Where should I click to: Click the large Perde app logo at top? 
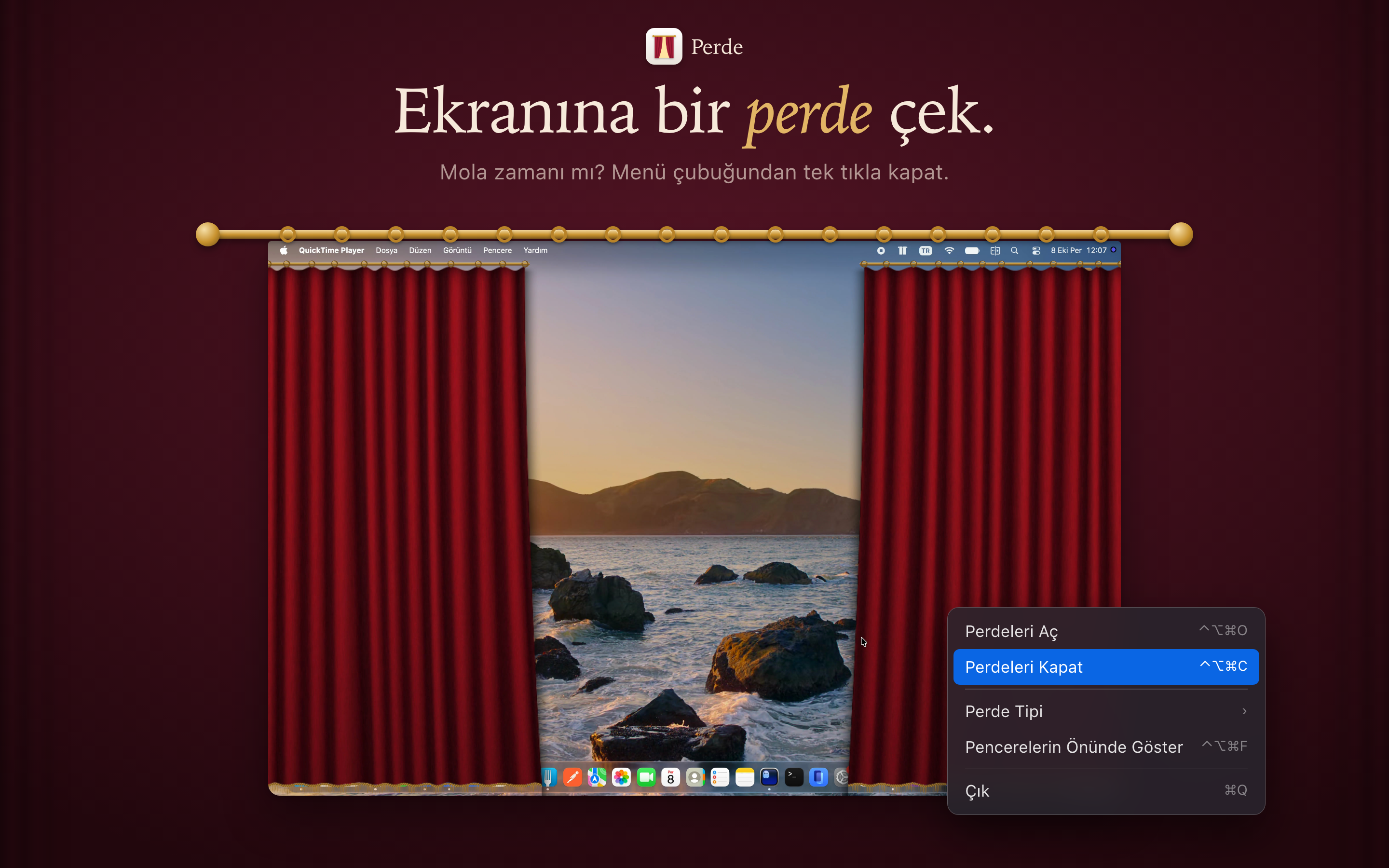(x=664, y=46)
